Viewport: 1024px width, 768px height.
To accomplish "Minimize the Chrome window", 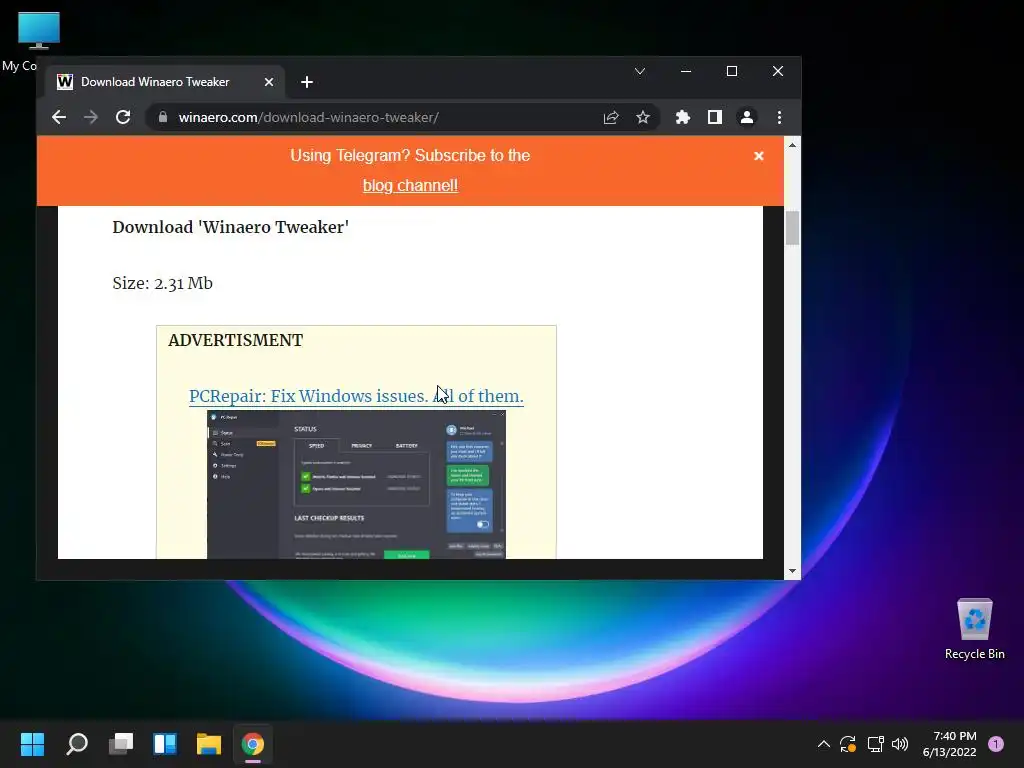I will pyautogui.click(x=686, y=71).
